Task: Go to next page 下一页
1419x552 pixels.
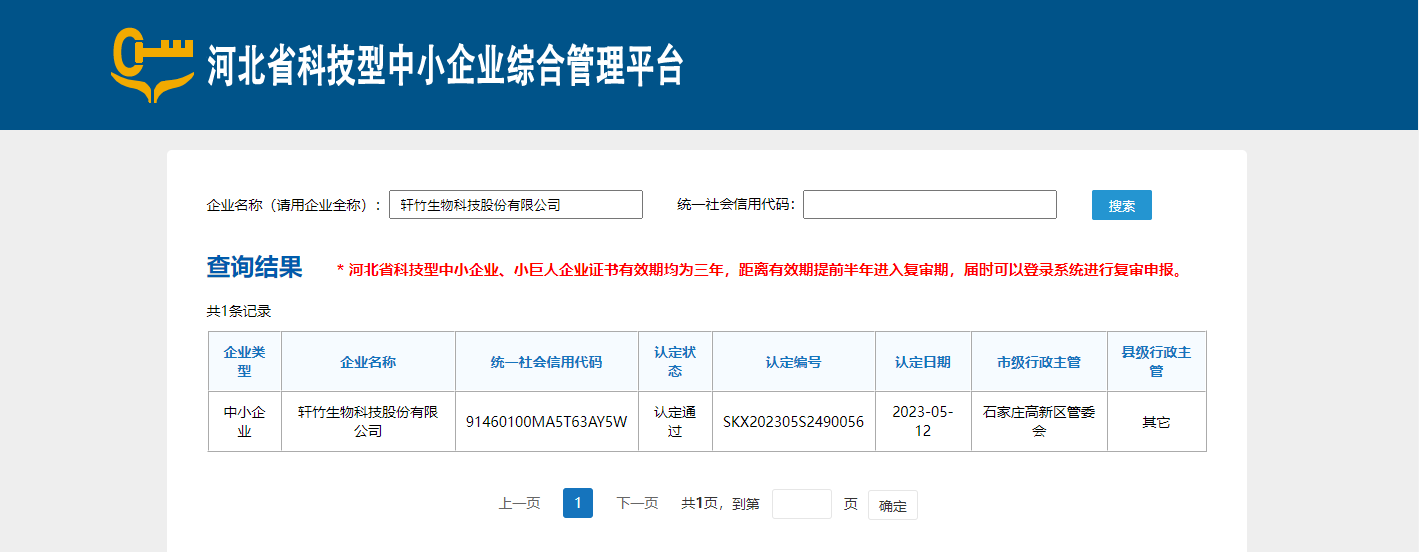Action: 637,504
